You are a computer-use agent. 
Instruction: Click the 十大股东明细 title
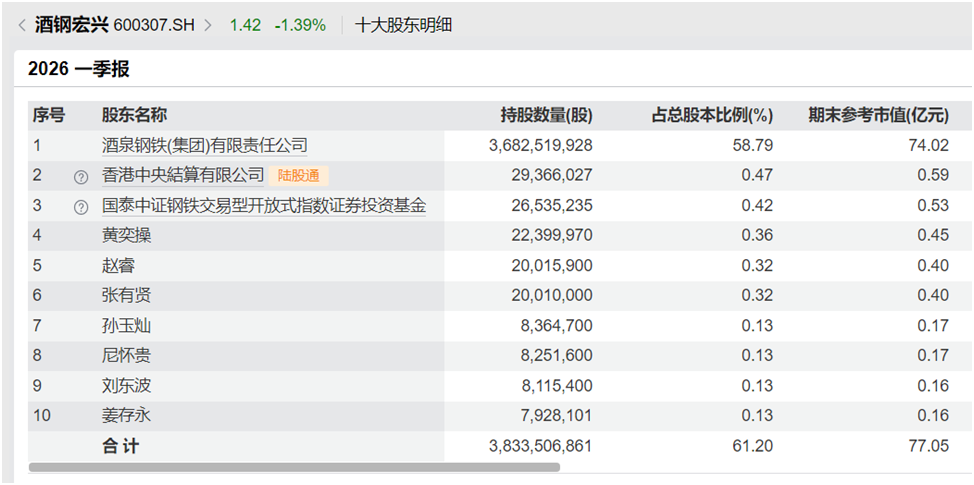click(403, 25)
